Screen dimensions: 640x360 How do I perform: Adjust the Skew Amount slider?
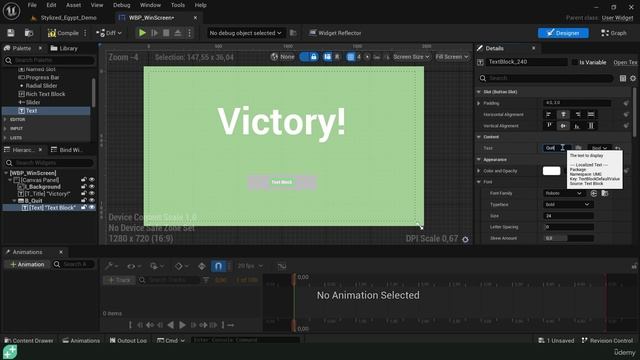pos(569,238)
